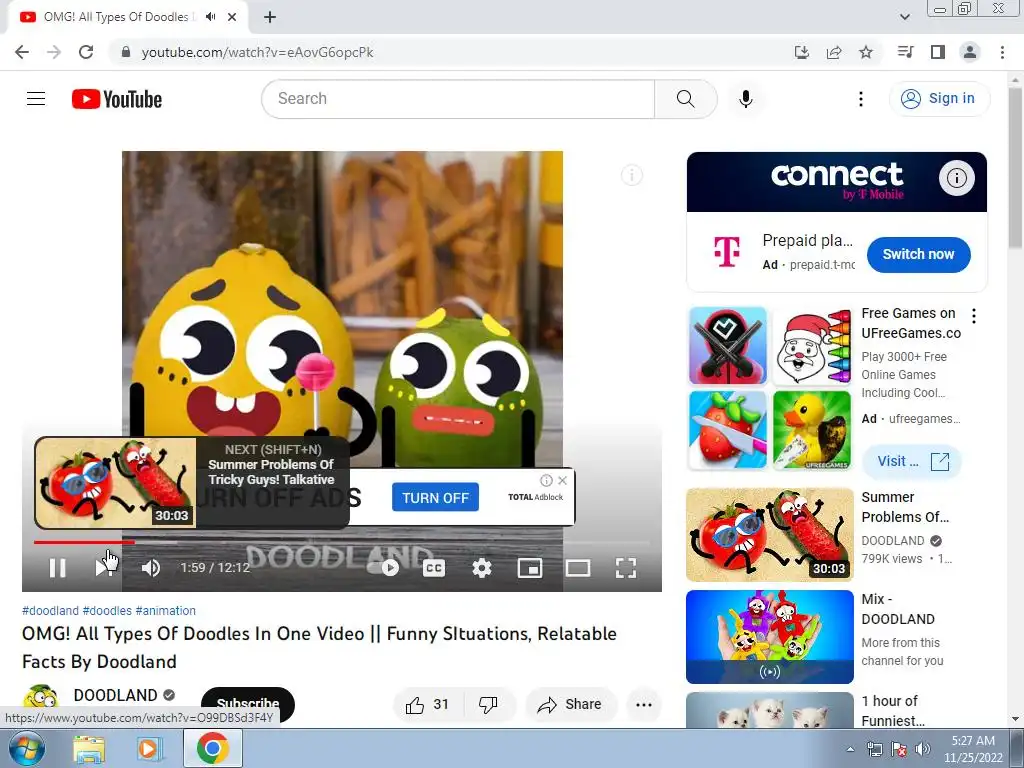Mute the video player volume
1024x768 pixels.
click(x=151, y=568)
